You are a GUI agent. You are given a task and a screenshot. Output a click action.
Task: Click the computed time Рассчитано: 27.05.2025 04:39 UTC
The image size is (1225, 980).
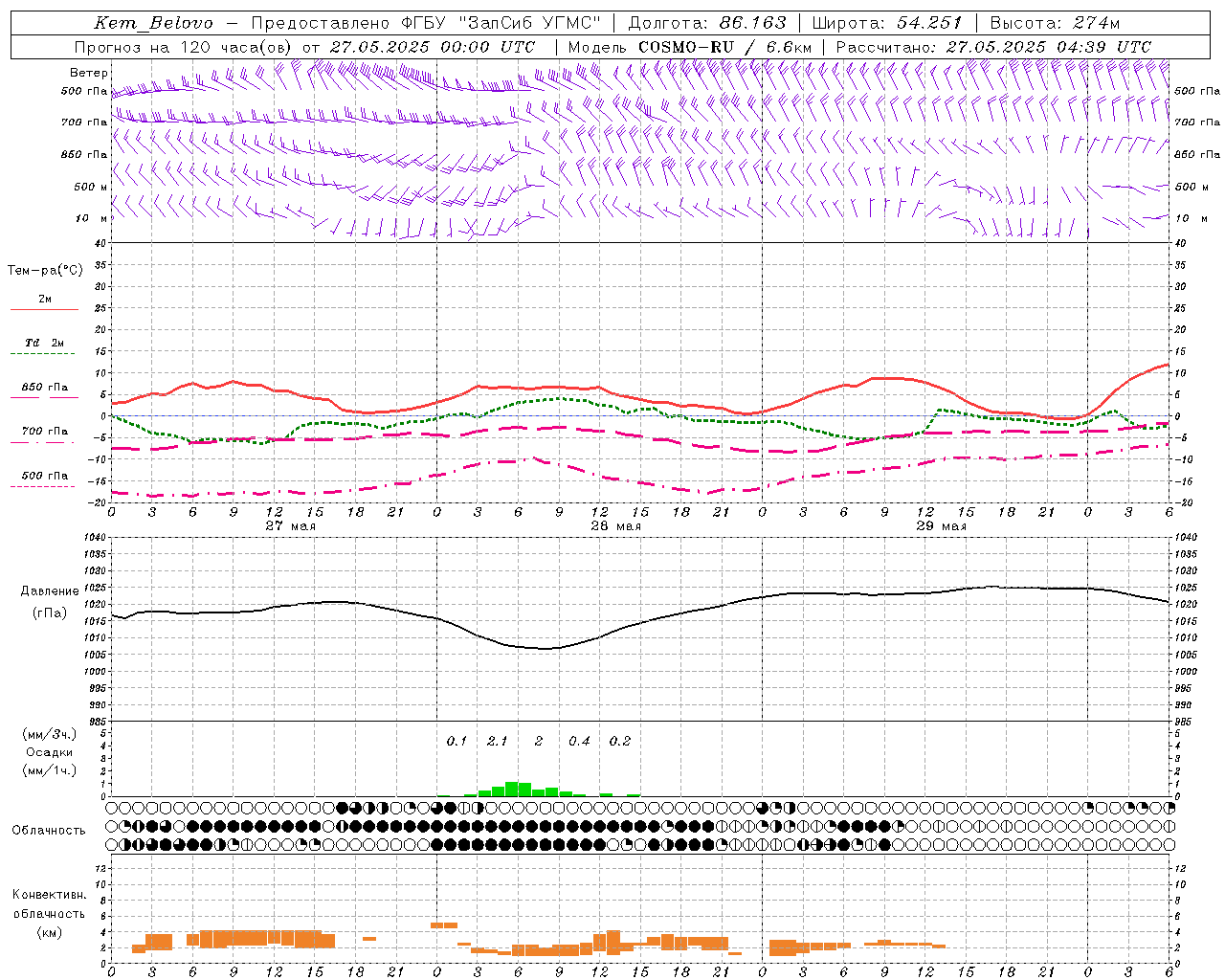[x=993, y=47]
